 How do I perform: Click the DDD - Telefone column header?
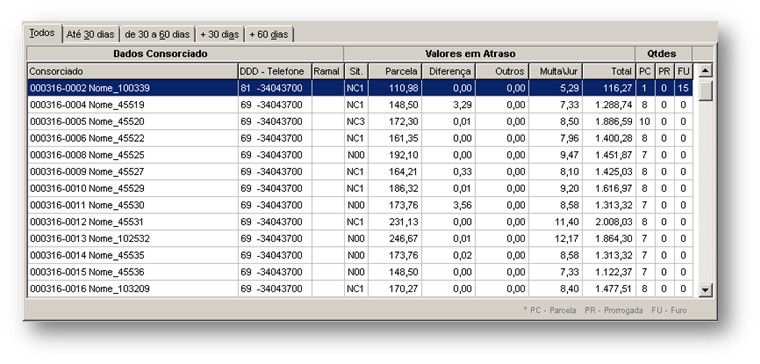tap(275, 71)
